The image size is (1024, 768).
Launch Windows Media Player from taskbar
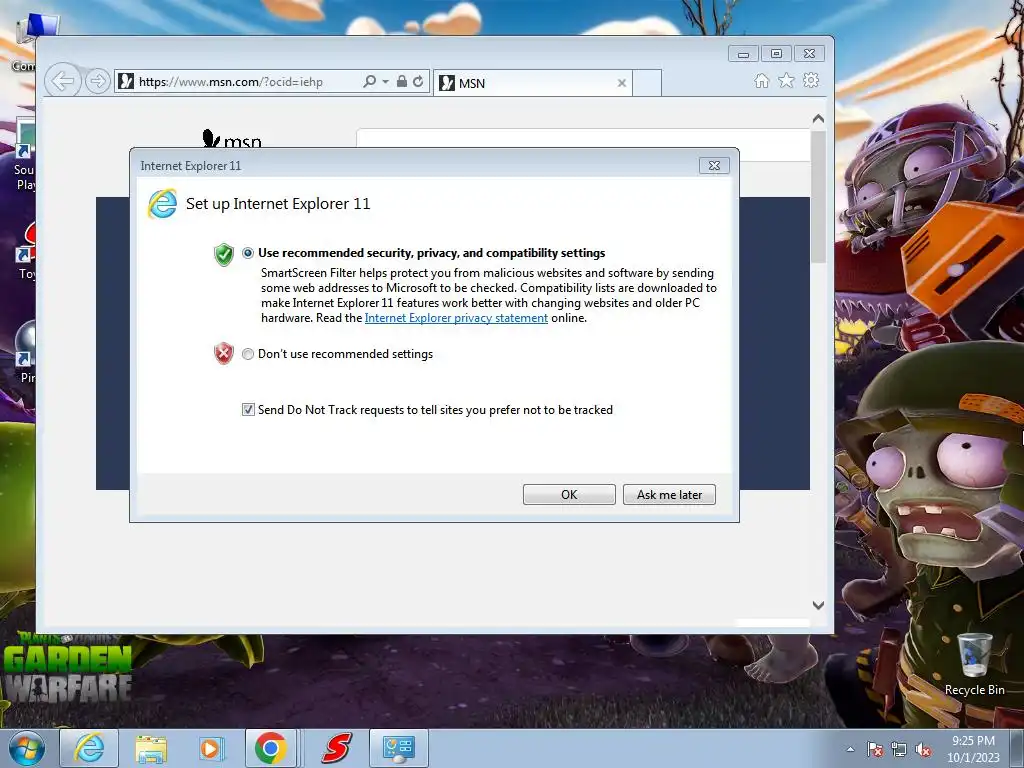(x=210, y=748)
